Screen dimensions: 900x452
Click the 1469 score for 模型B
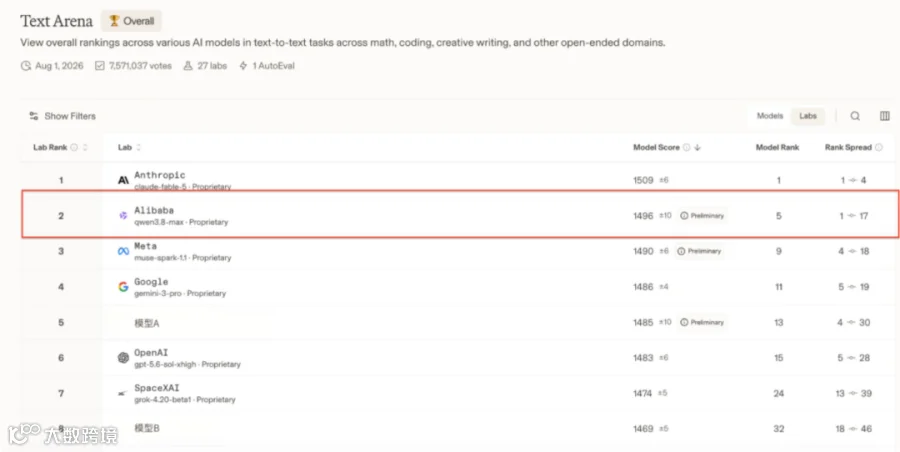[x=643, y=429]
